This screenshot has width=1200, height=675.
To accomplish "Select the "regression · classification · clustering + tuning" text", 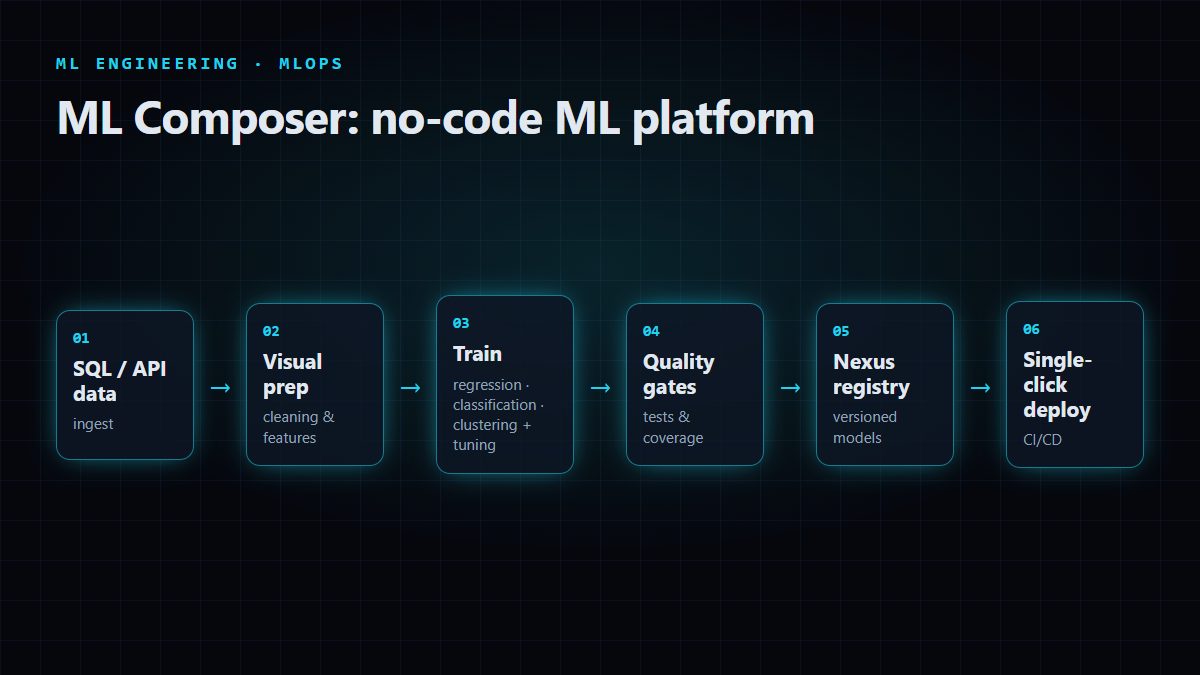I will (x=499, y=415).
